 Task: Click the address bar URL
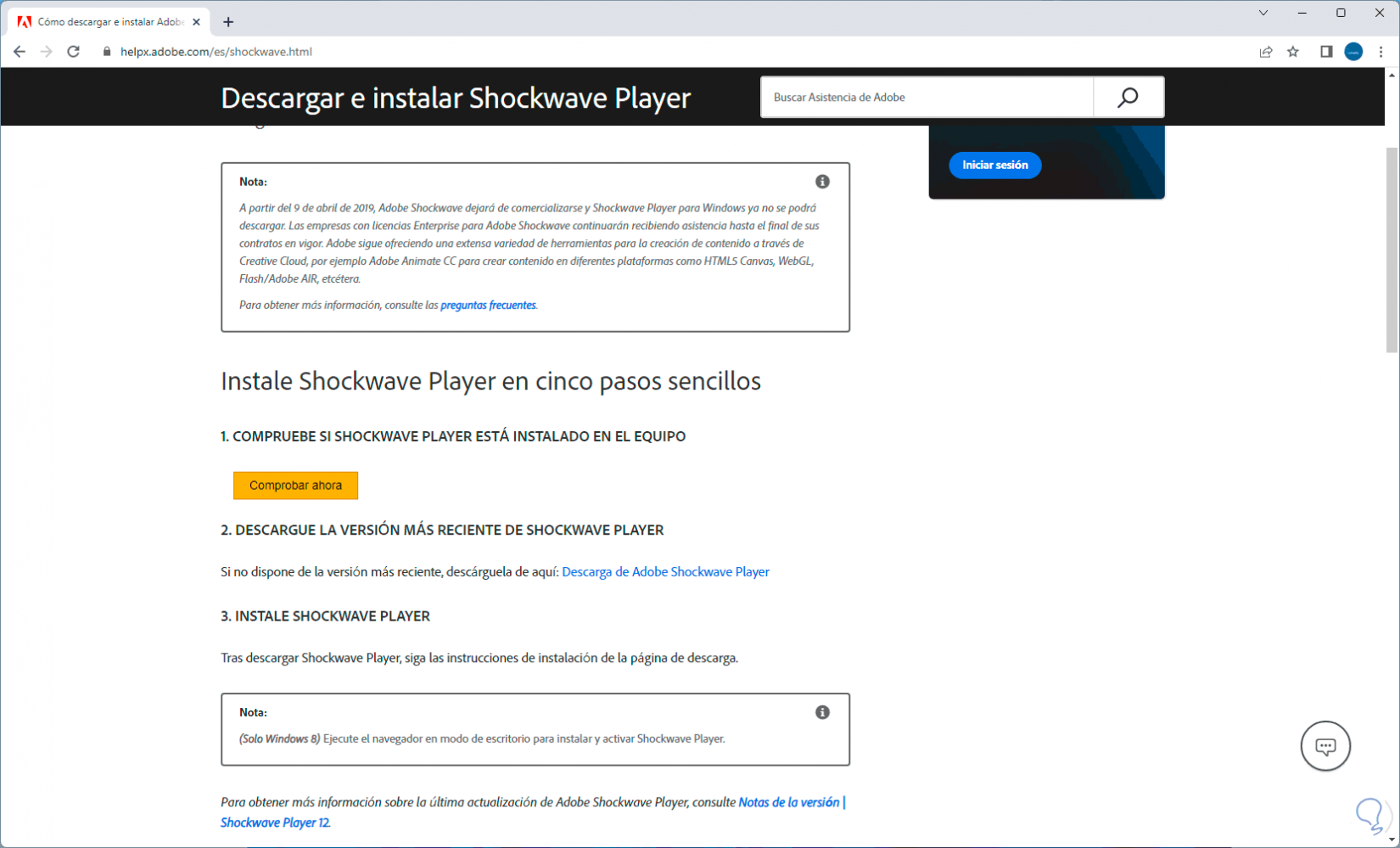216,52
